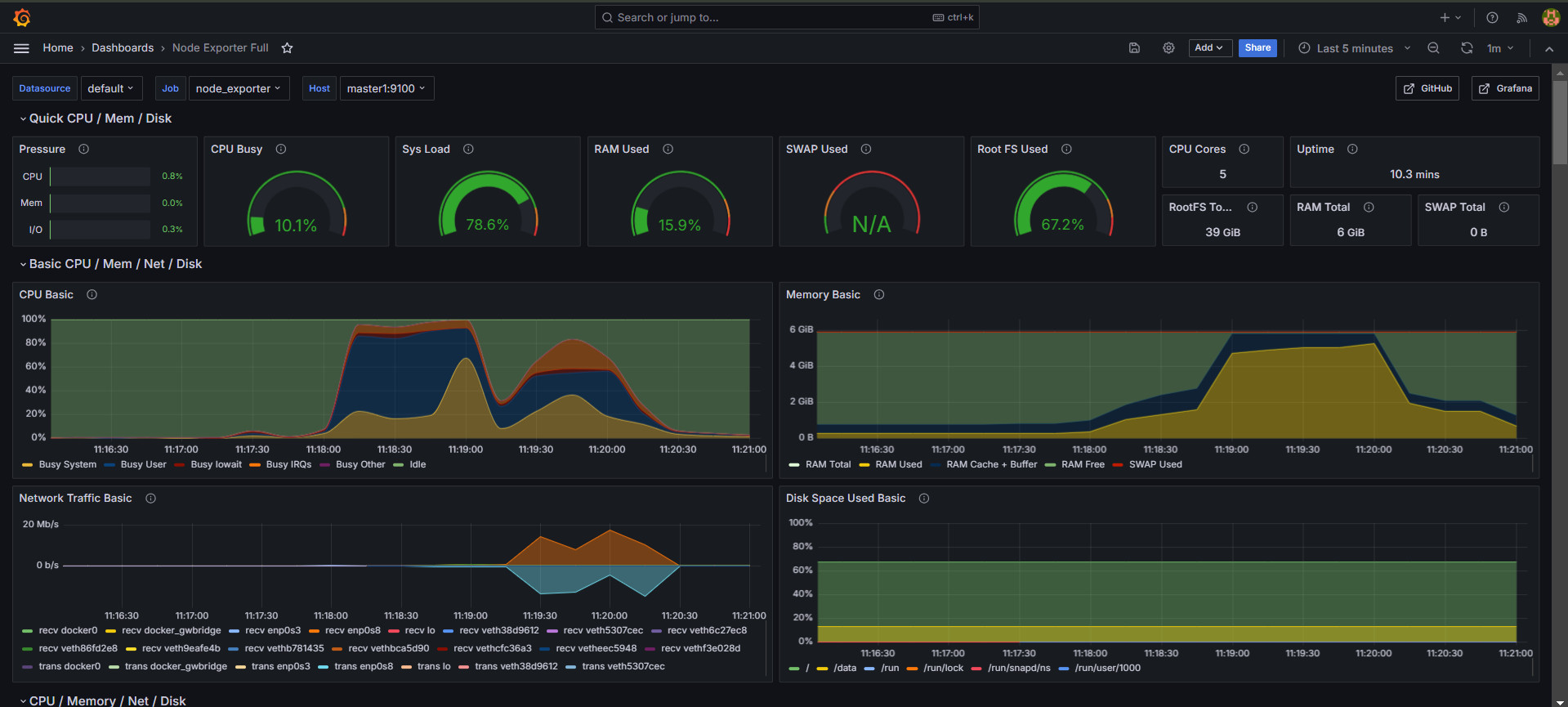1568x707 pixels.
Task: Open dashboard settings gear icon
Action: point(1168,48)
